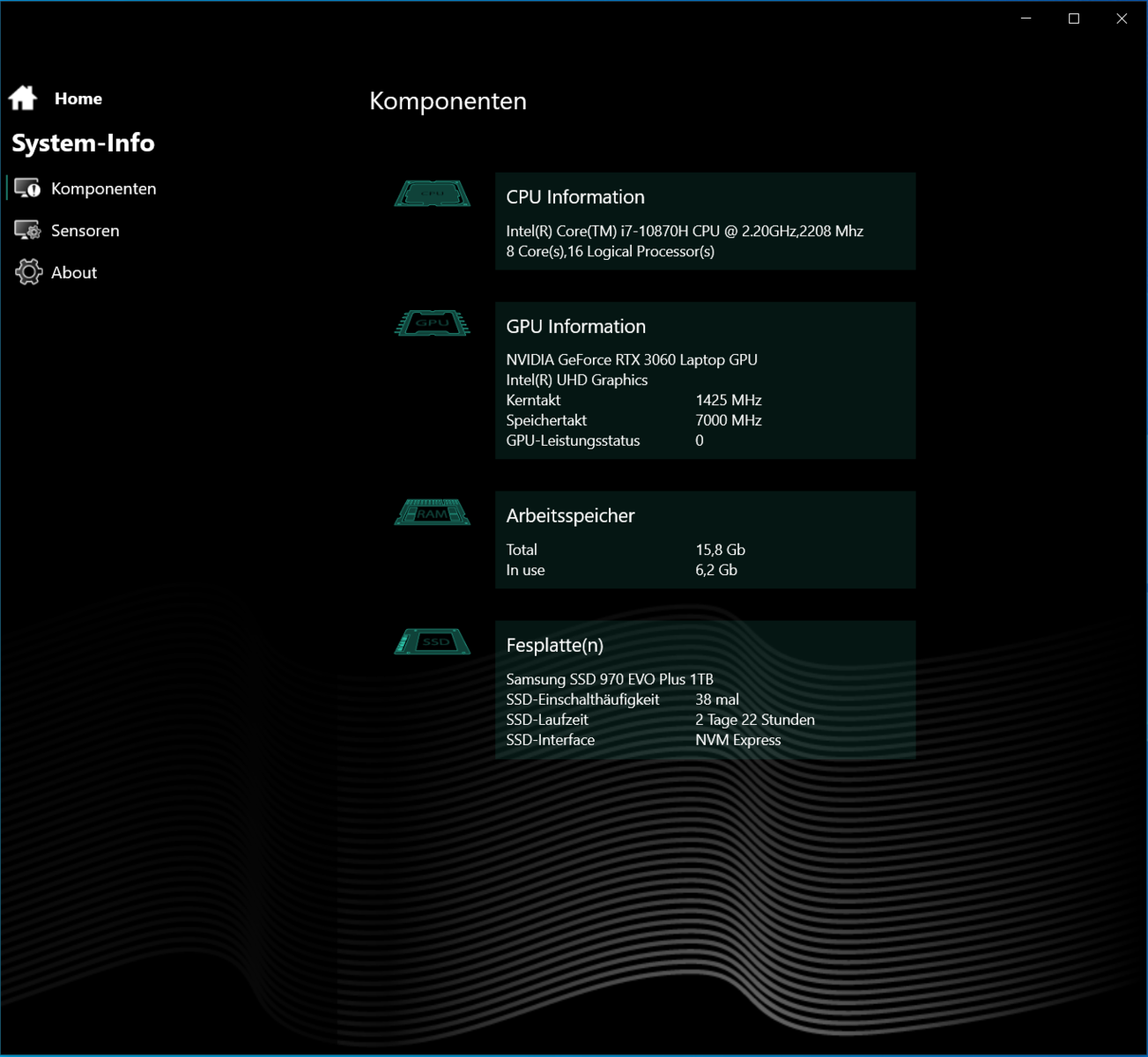Click the 7000 MHz value
1148x1057 pixels.
pos(729,420)
